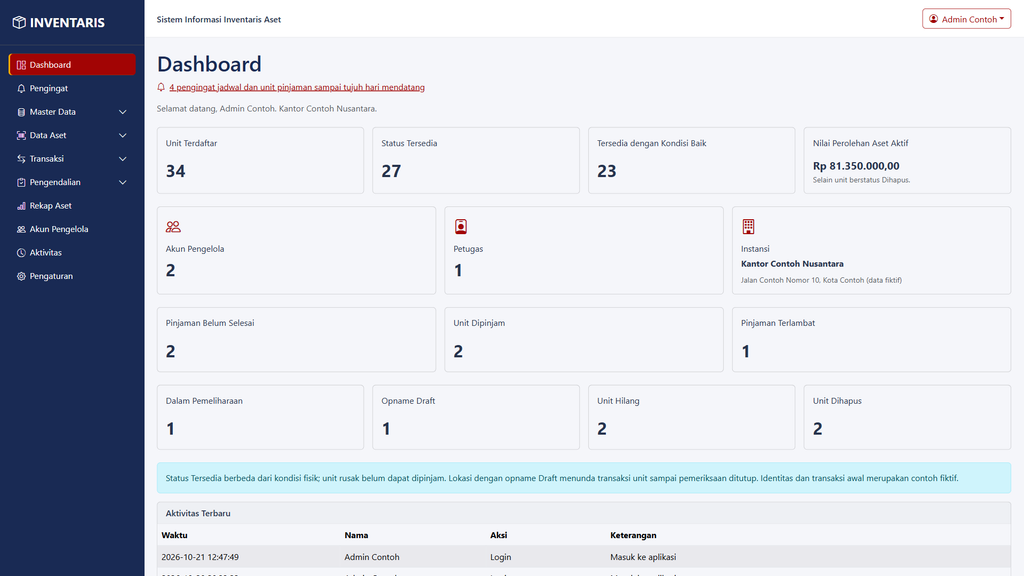Click the Aksi column header

point(498,535)
